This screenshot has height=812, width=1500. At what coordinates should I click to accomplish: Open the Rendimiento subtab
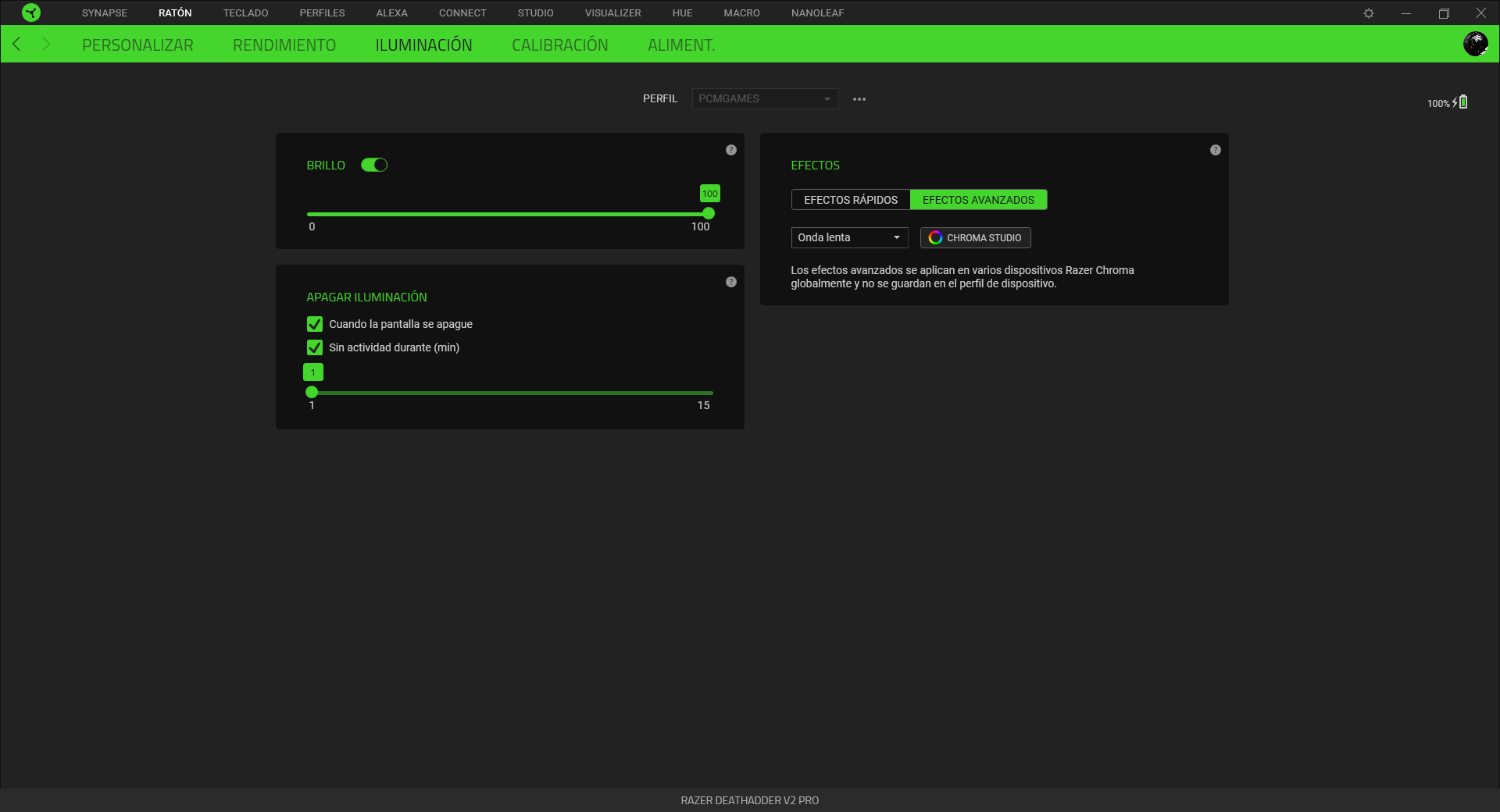point(284,45)
